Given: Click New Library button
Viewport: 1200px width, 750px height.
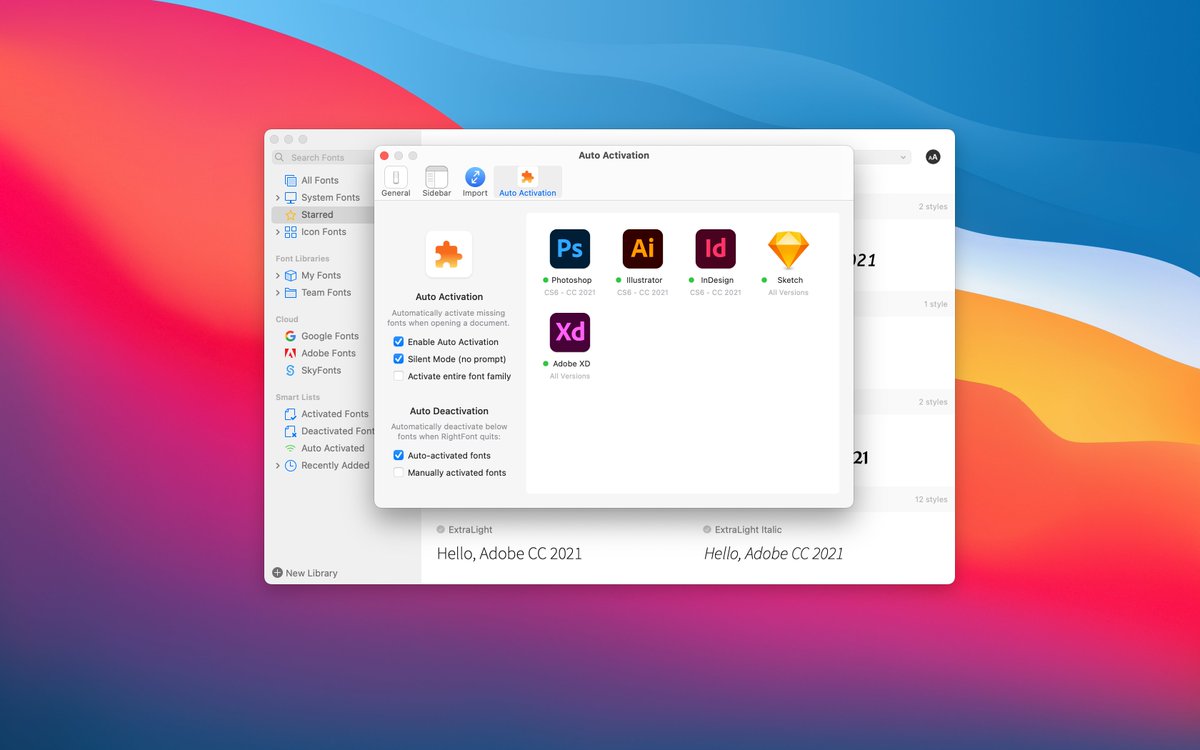Looking at the screenshot, I should tap(305, 573).
